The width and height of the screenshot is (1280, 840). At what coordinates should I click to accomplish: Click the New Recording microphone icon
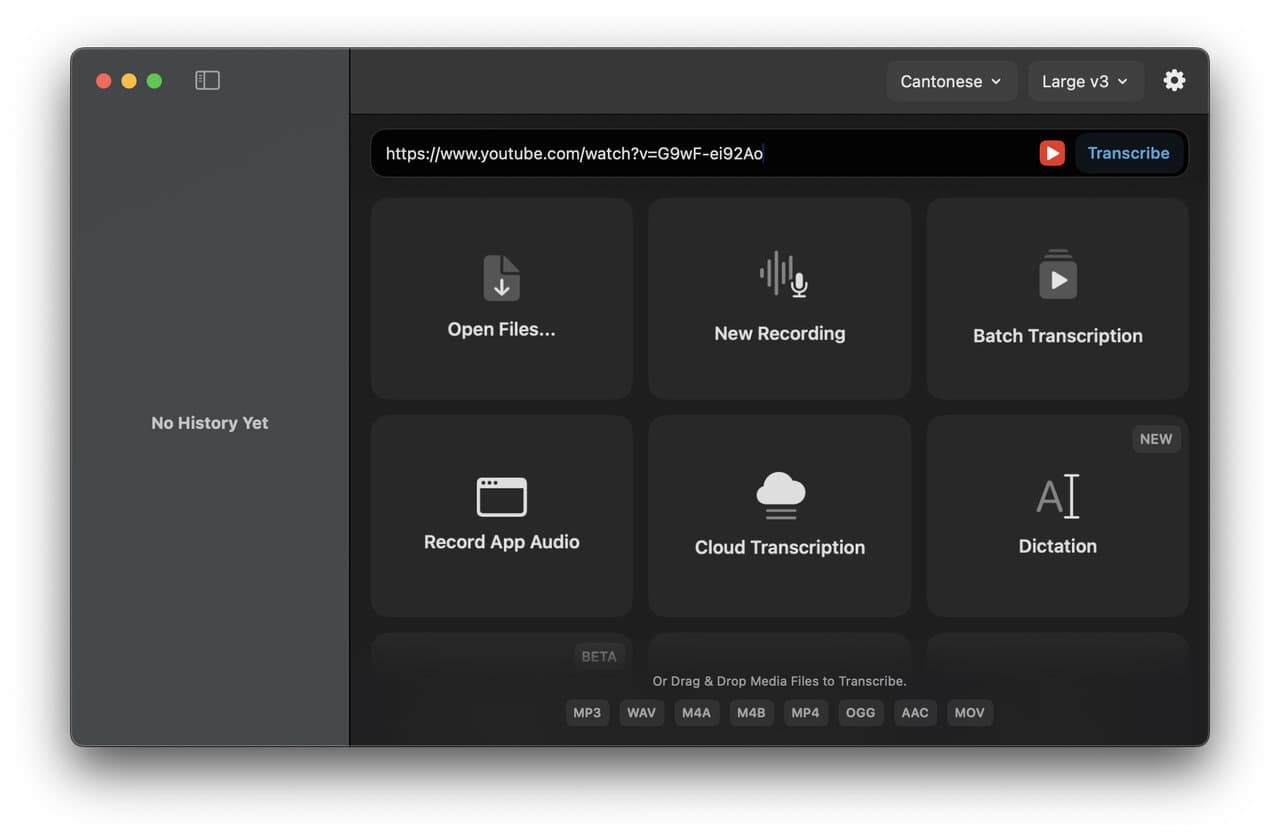click(x=782, y=275)
